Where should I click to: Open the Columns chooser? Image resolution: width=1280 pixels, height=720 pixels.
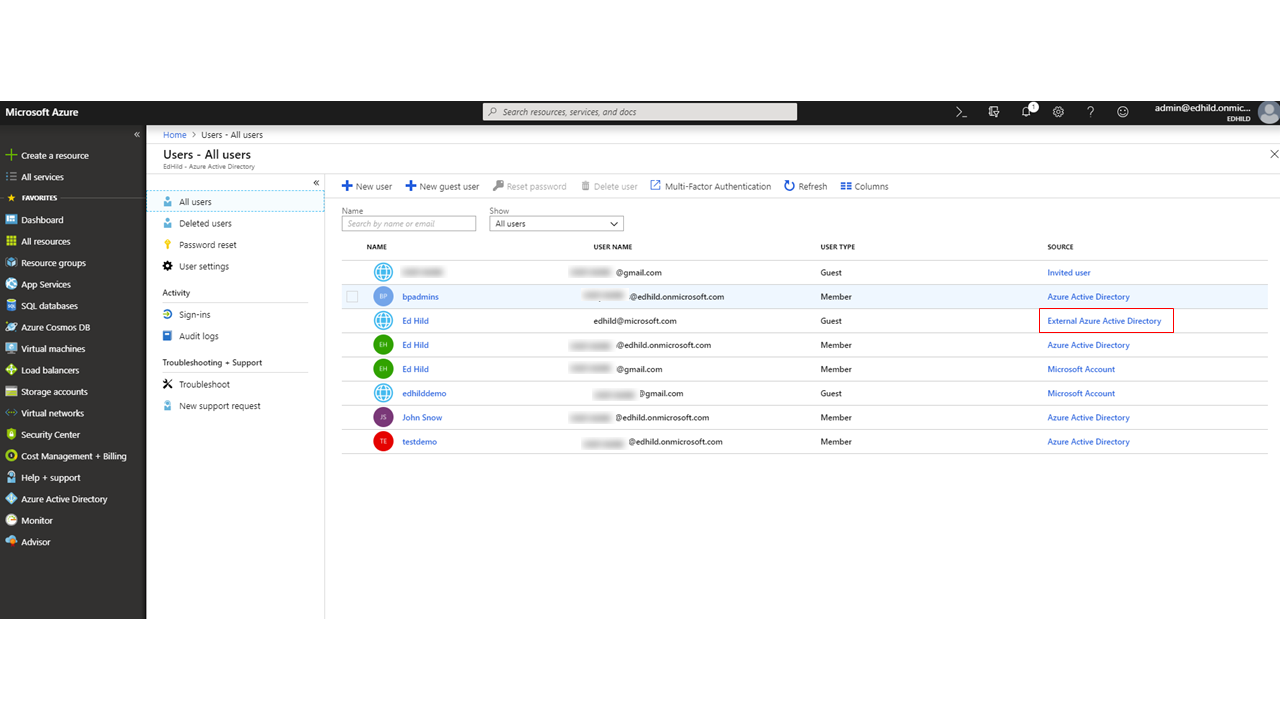(x=865, y=186)
